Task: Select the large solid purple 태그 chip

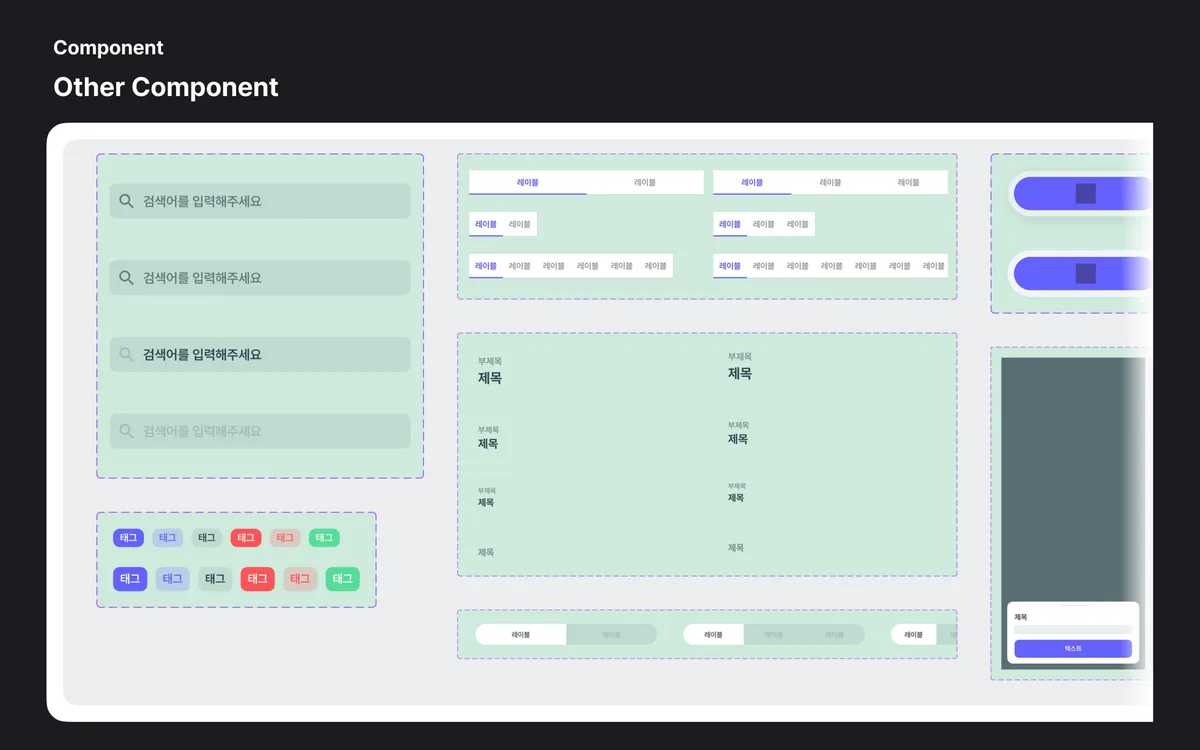Action: (x=130, y=579)
